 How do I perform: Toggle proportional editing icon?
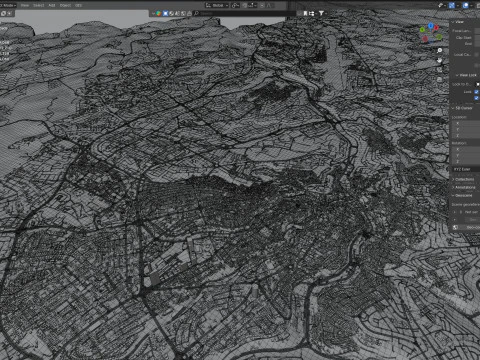(x=262, y=5)
